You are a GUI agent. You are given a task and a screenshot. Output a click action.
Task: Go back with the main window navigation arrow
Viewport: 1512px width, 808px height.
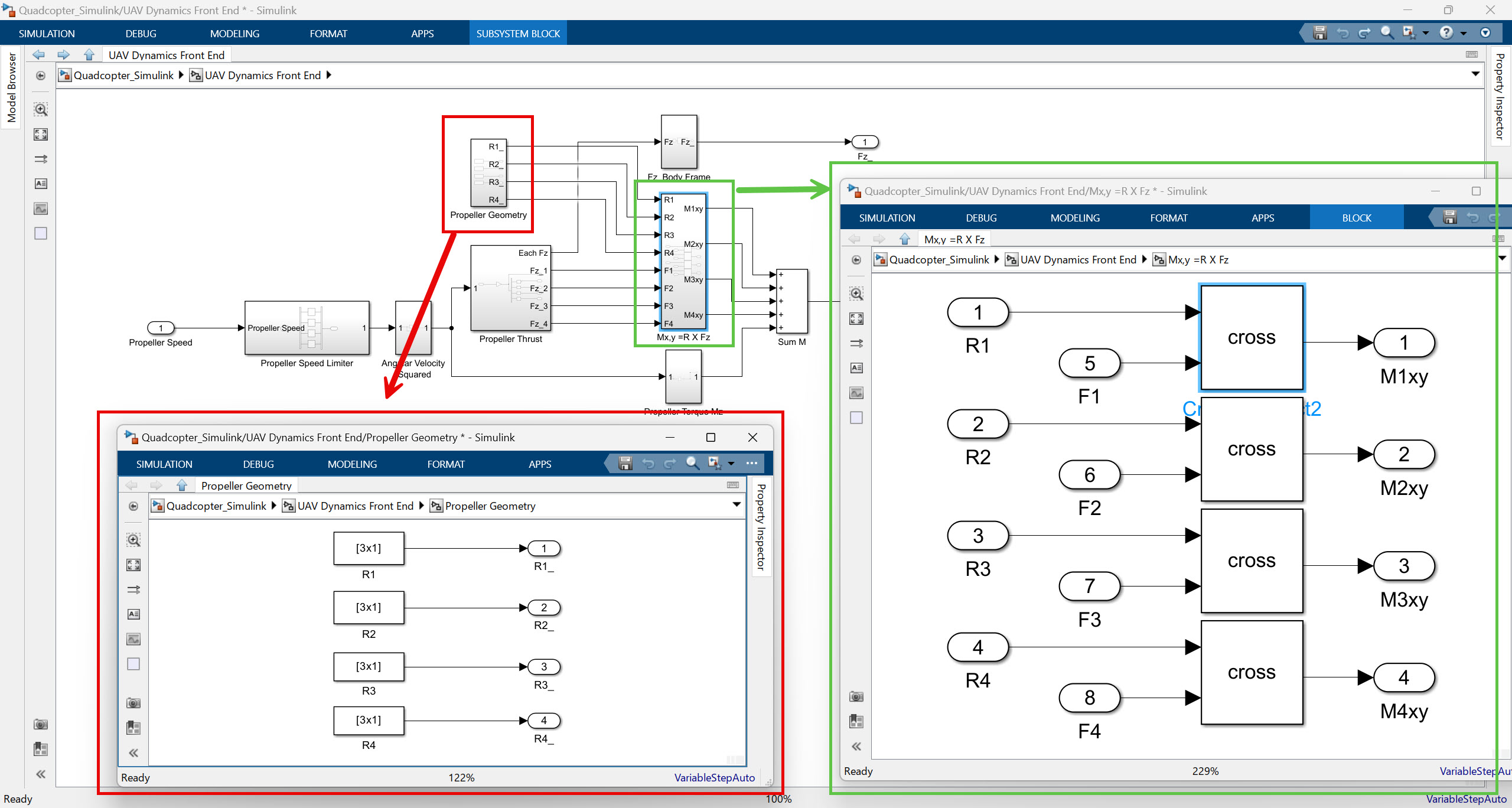[39, 55]
